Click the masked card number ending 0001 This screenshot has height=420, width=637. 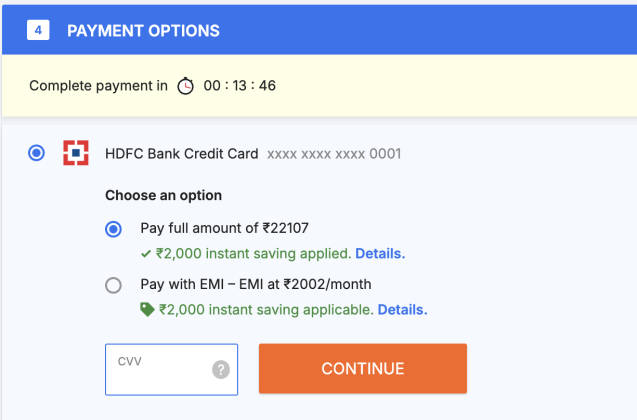coord(334,154)
